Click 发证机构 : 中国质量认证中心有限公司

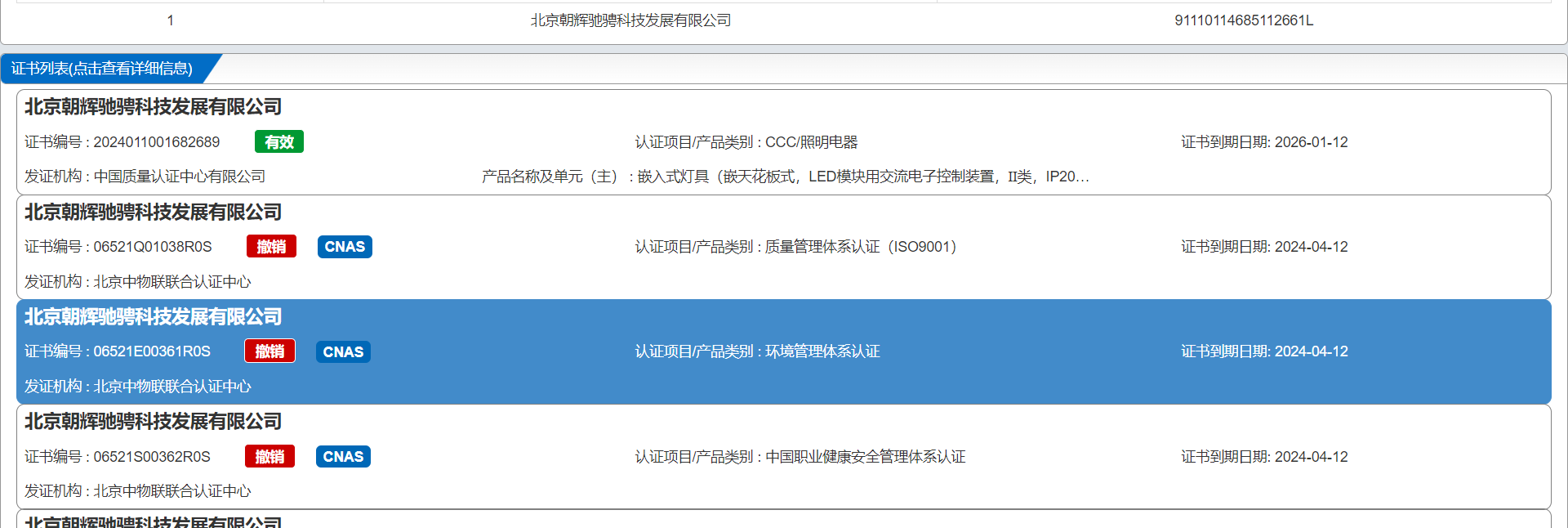145,177
